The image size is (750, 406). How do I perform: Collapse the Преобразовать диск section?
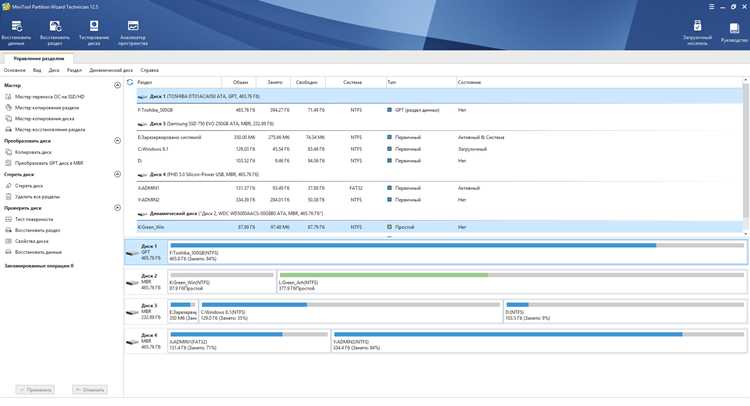click(117, 141)
